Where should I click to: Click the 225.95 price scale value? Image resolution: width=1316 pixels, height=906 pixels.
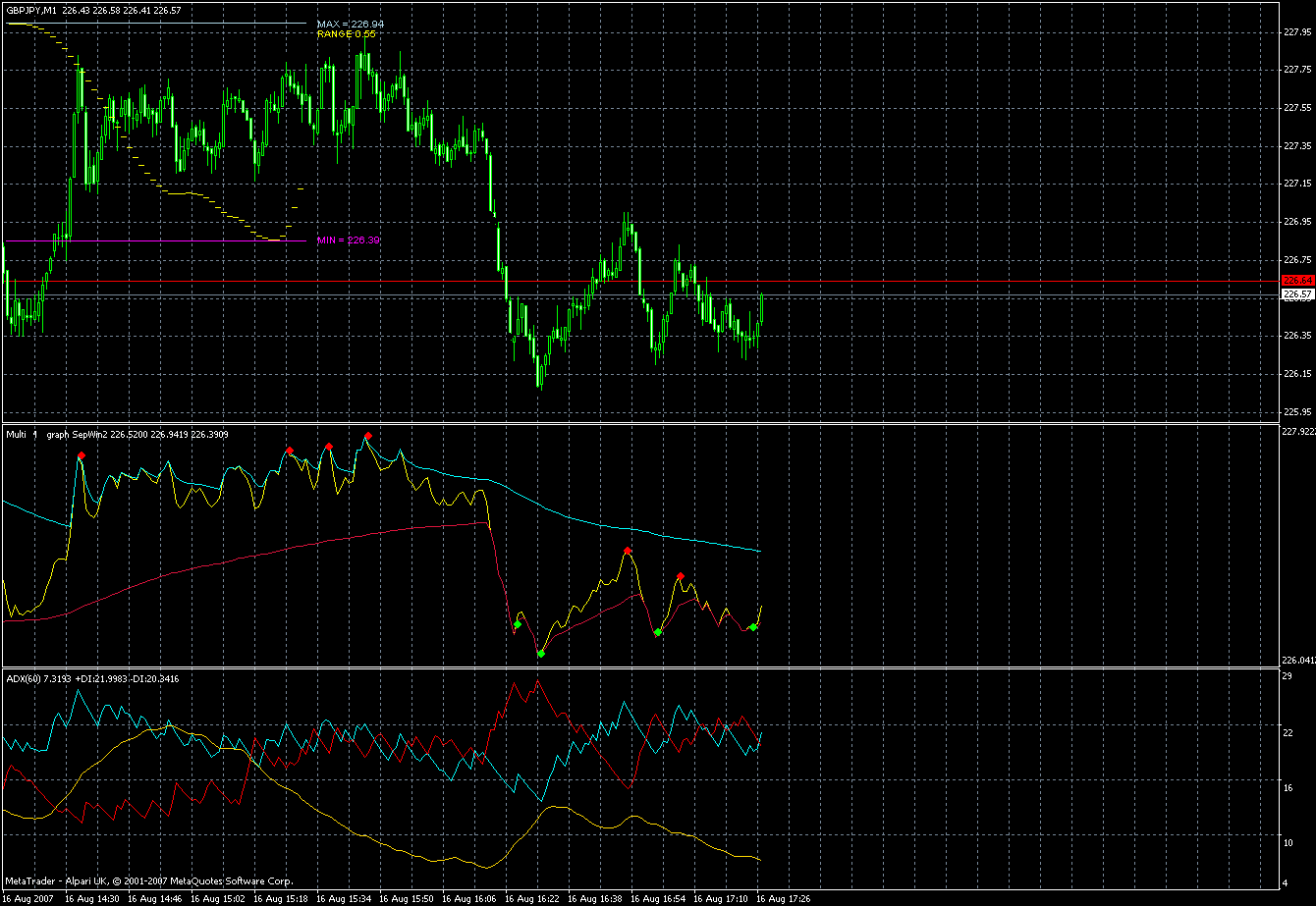click(1296, 411)
